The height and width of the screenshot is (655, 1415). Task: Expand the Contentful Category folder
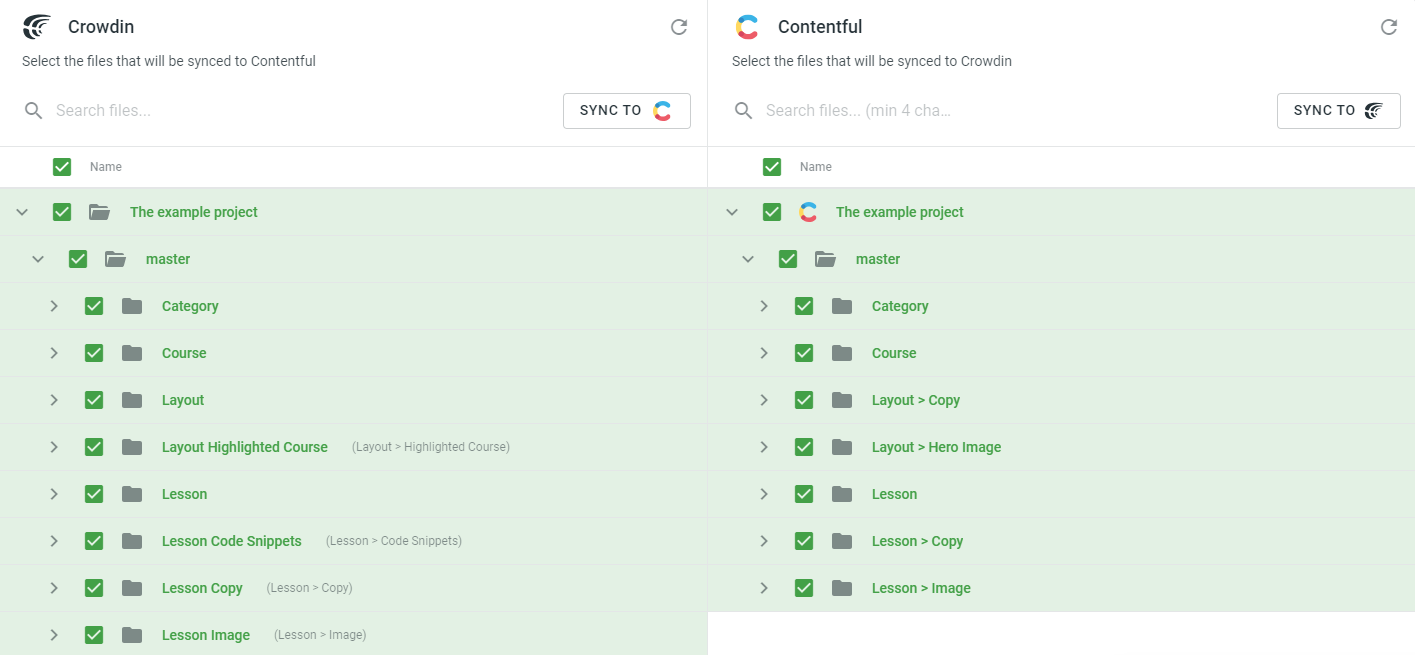pos(764,306)
